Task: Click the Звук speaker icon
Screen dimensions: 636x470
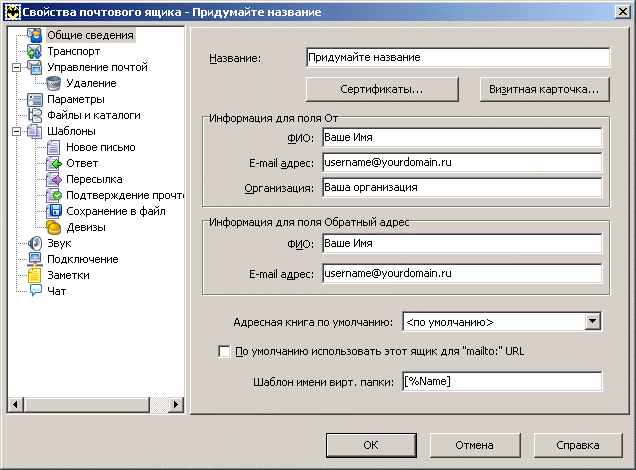Action: click(34, 243)
